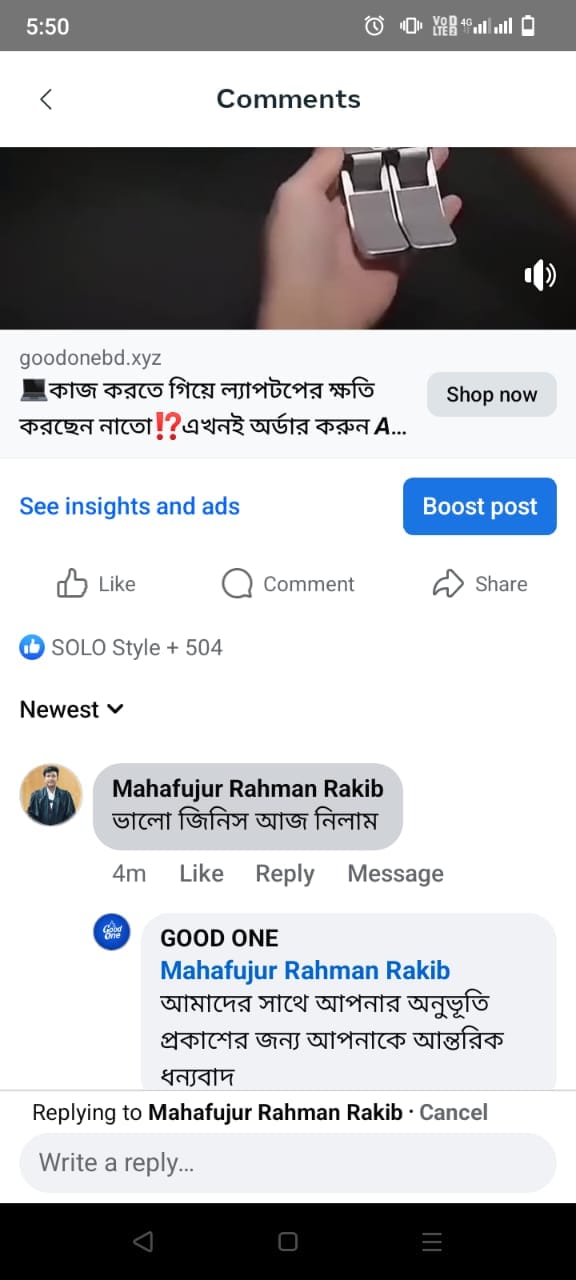Mute the video with the speaker icon
Image resolution: width=576 pixels, height=1280 pixels.
coord(540,275)
